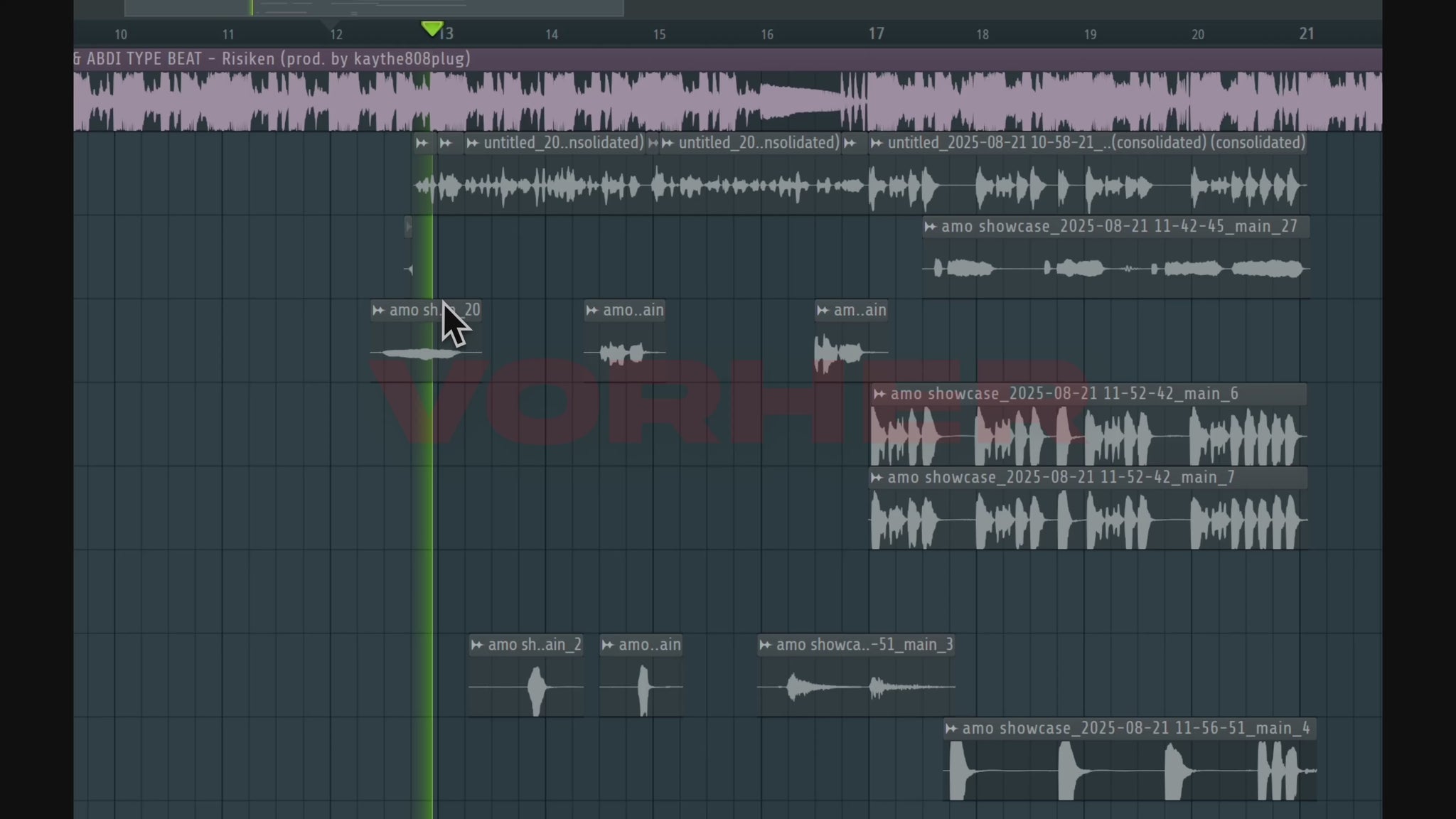Select the green playhead marker triangle

432,28
